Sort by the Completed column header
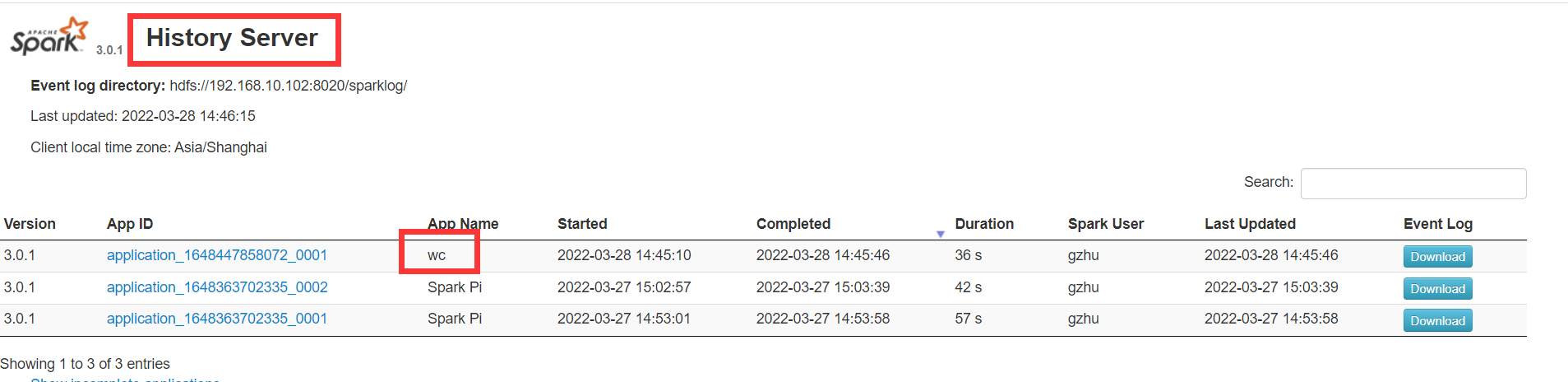Screen dimensions: 1568x382 [x=793, y=224]
